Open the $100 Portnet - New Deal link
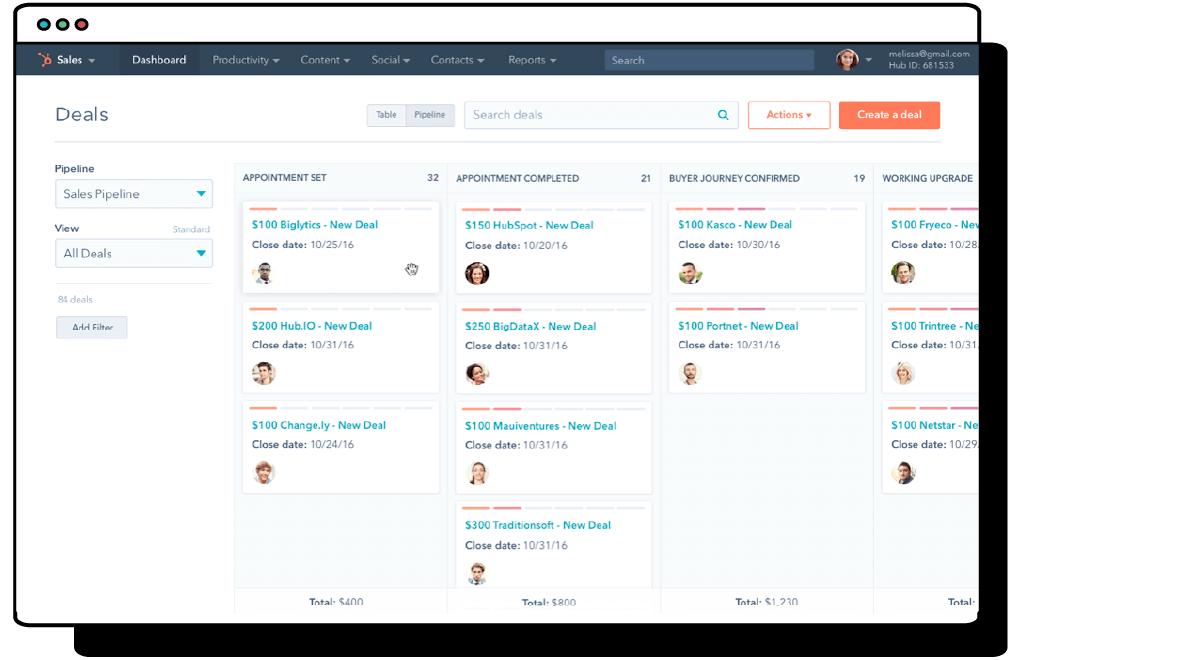Viewport: 1201px width, 660px height. [738, 326]
